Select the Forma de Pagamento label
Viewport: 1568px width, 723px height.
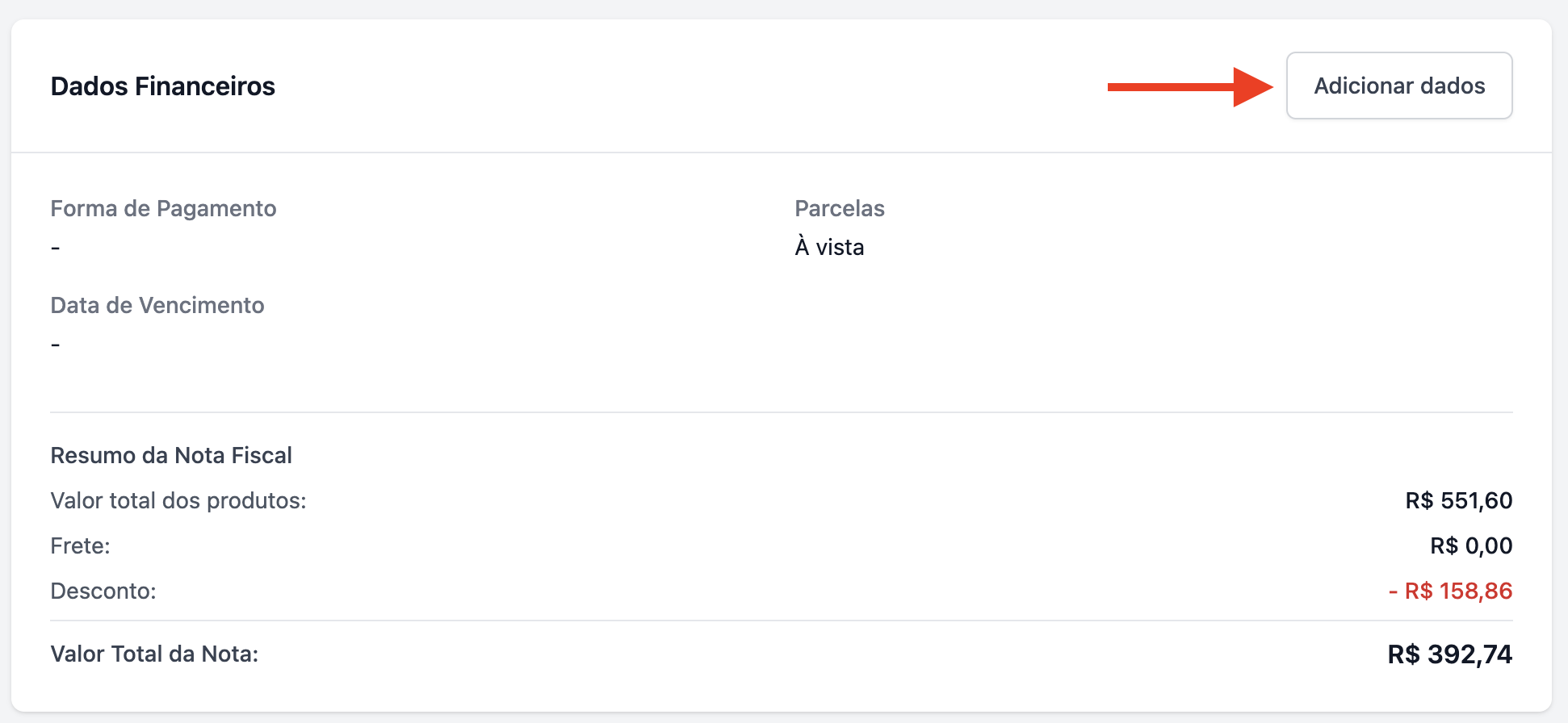pyautogui.click(x=163, y=208)
